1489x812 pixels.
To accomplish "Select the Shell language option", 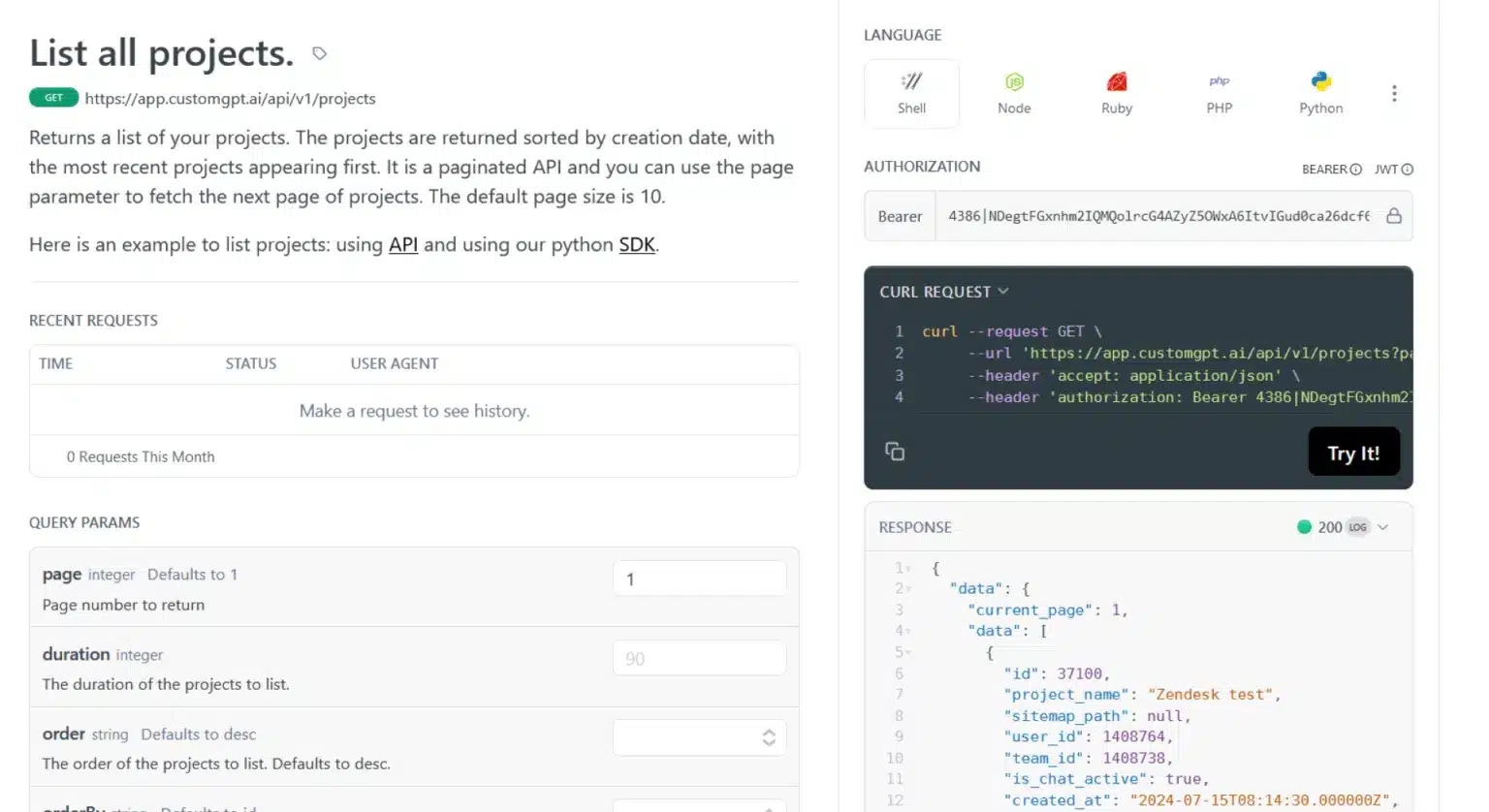I will coord(911,93).
